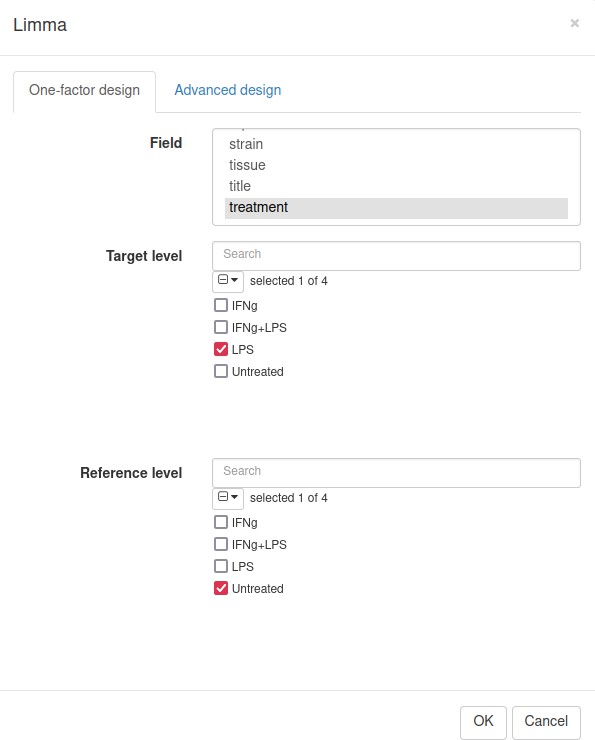The width and height of the screenshot is (595, 740).
Task: Uncheck LPS under Target level
Action: 221,349
